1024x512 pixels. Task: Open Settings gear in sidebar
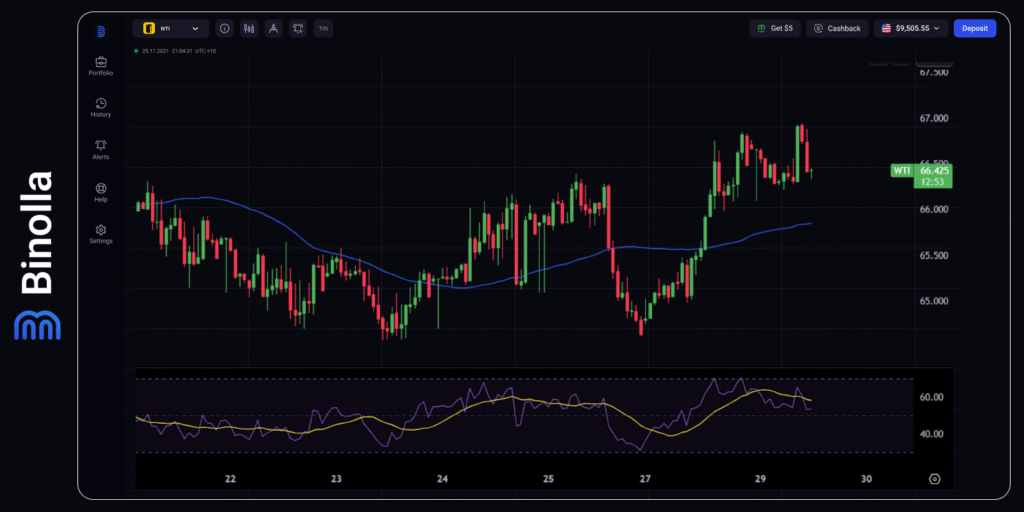click(x=101, y=233)
